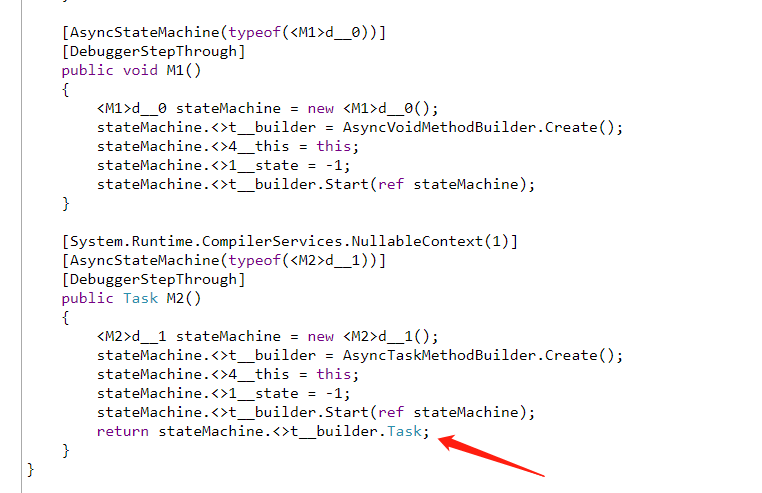The width and height of the screenshot is (762, 493).
Task: Click typeof keyword in <M2>d__1 attribute
Action: coord(255,261)
